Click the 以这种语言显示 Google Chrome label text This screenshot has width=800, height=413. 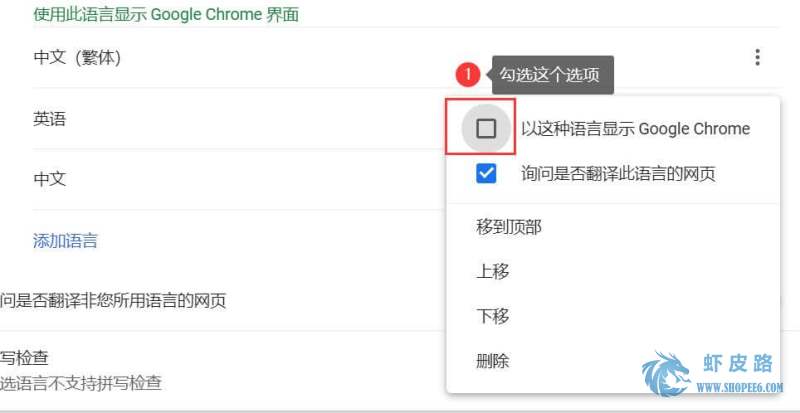[x=635, y=129]
